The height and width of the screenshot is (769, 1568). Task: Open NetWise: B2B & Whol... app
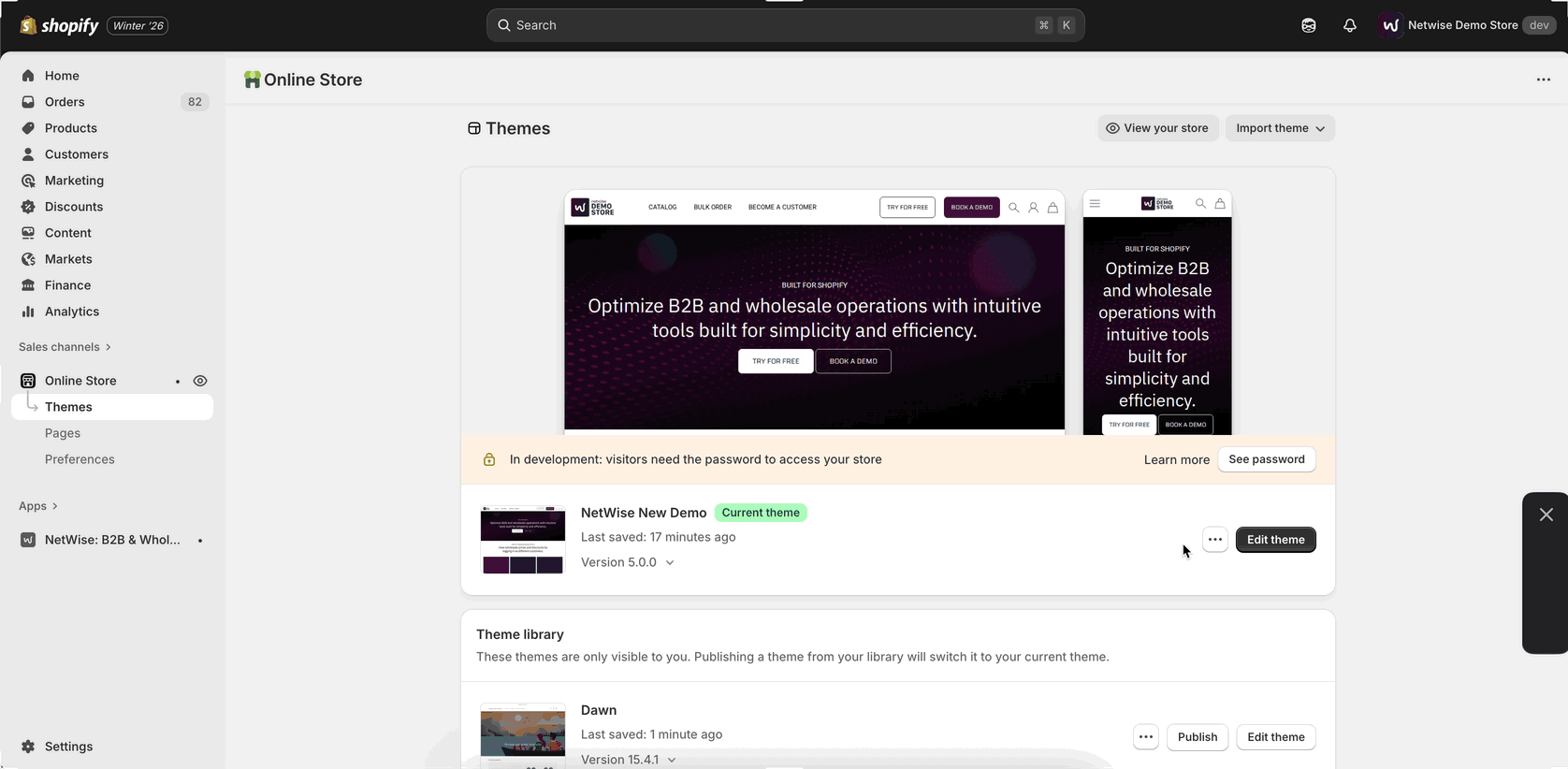click(112, 540)
